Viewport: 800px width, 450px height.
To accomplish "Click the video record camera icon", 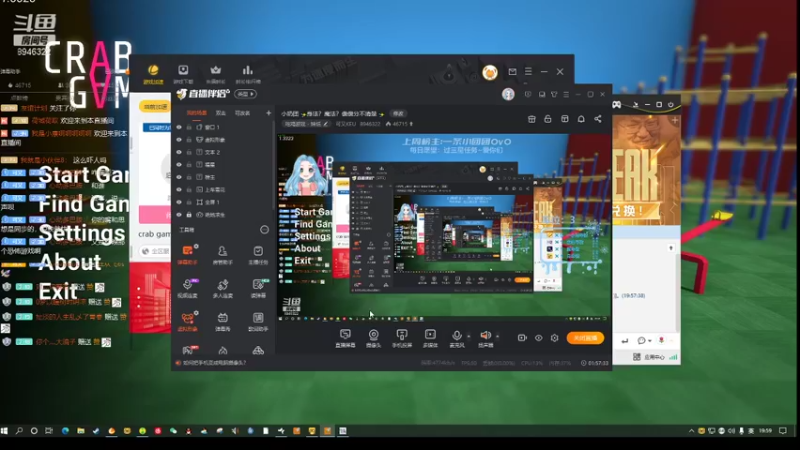I will [x=522, y=338].
